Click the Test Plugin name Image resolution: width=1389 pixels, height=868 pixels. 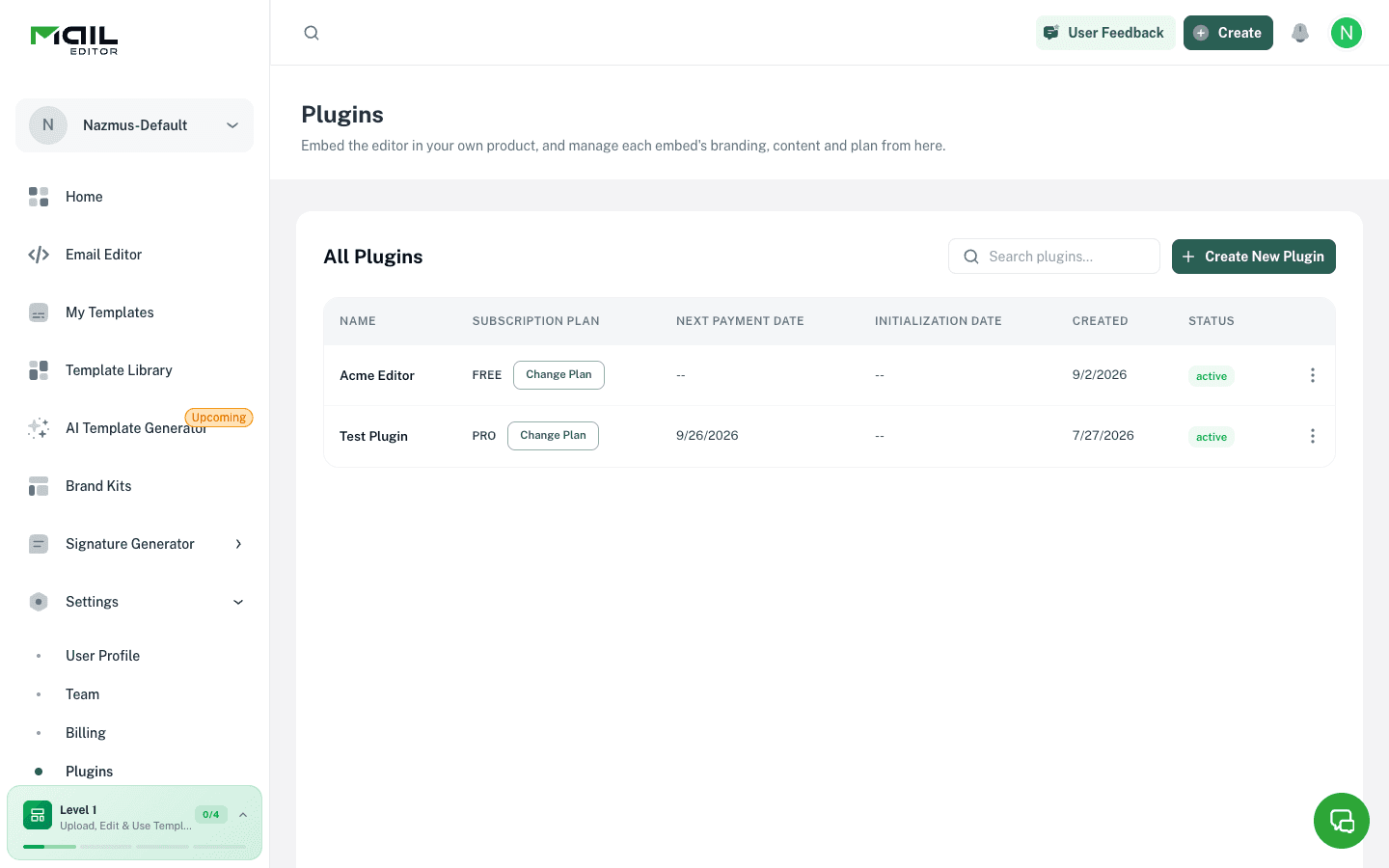coord(373,436)
